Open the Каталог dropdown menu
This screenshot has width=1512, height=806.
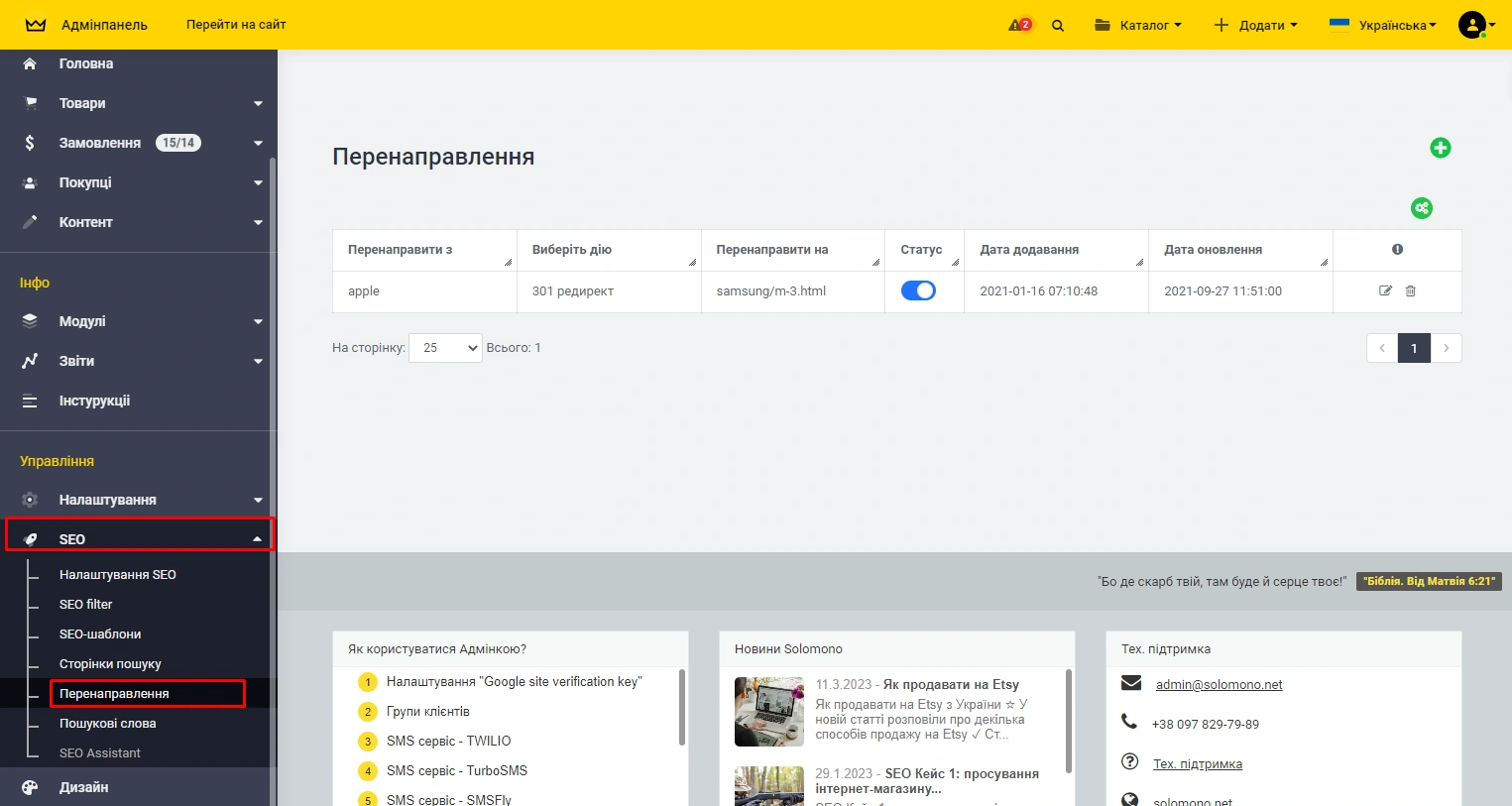(1138, 25)
